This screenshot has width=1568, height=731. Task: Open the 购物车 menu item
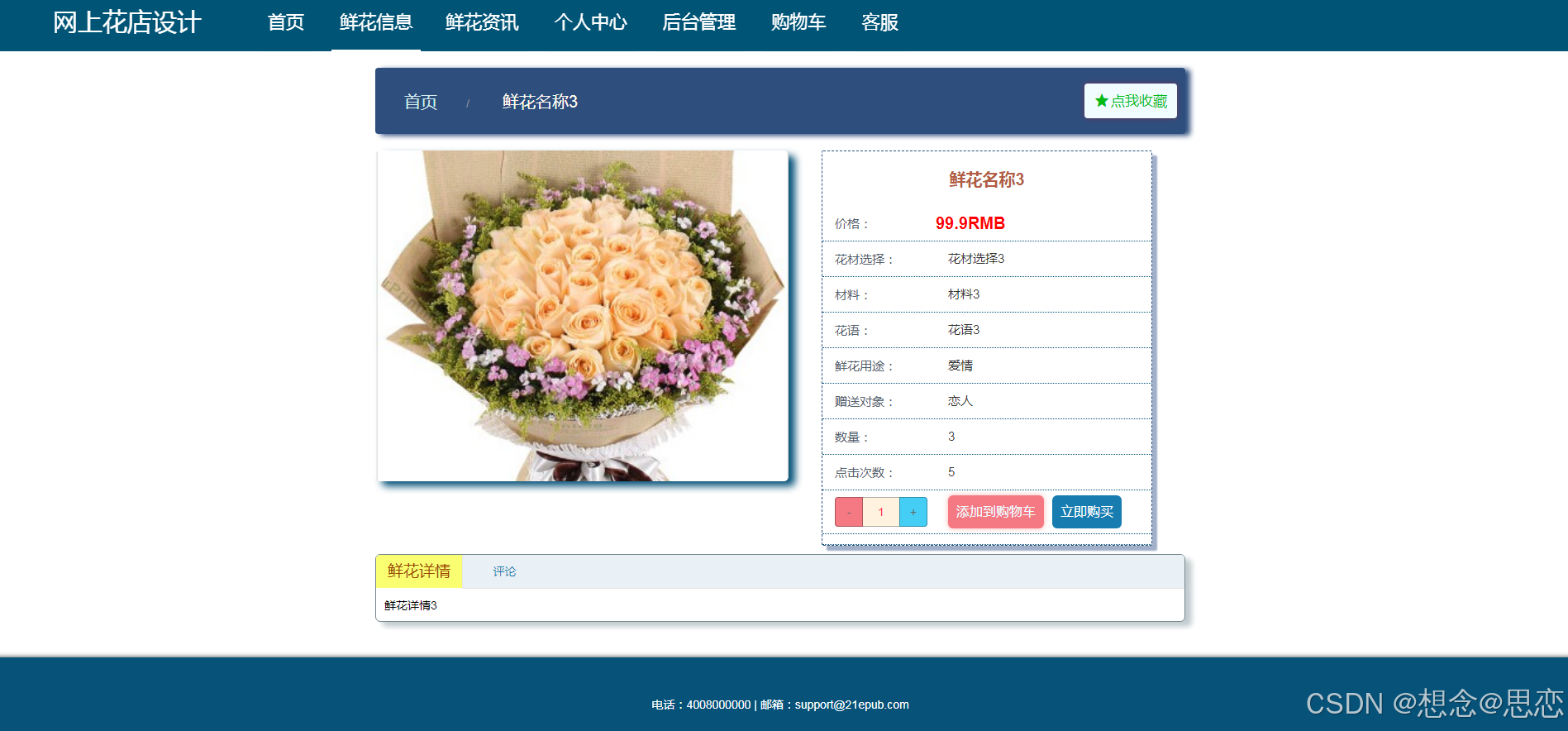tap(798, 22)
